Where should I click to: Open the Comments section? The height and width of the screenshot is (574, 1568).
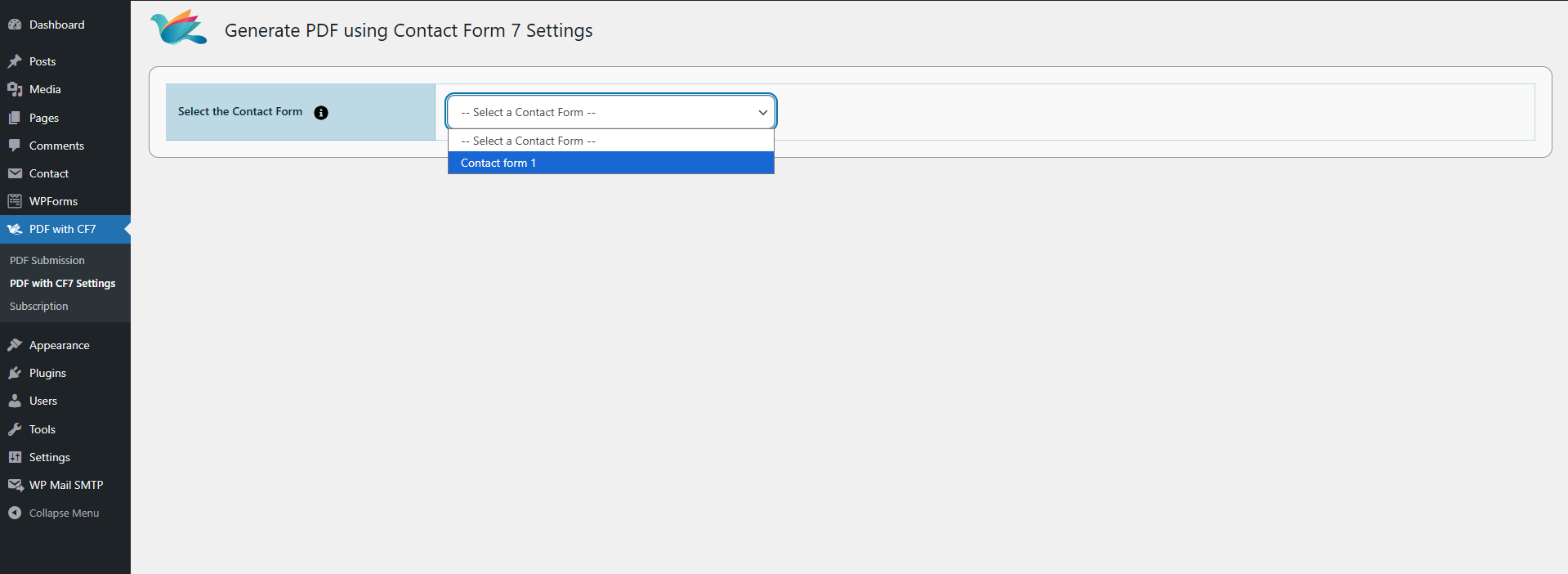coord(56,146)
